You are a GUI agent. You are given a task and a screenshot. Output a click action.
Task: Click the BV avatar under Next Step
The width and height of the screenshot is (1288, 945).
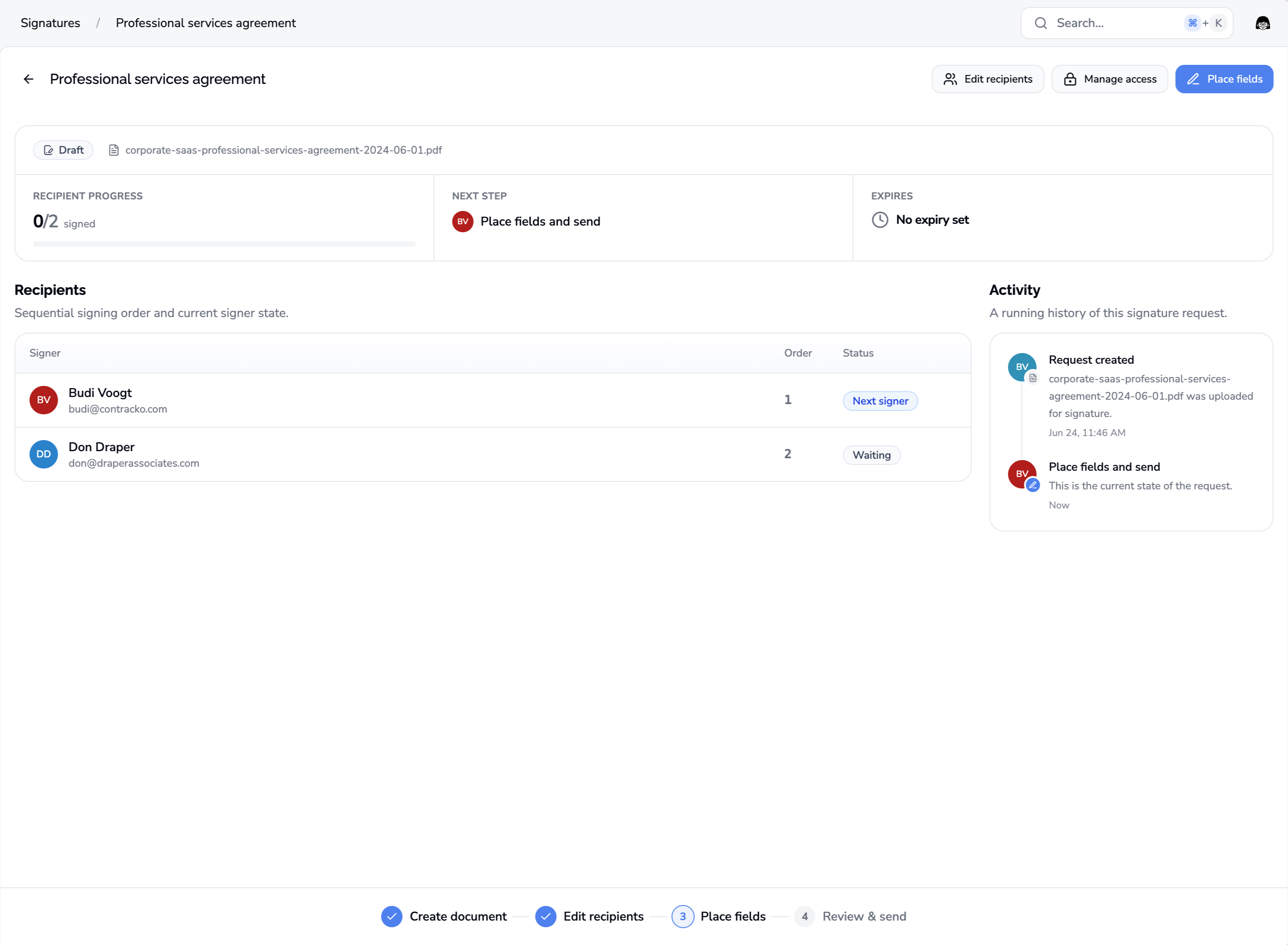462,222
